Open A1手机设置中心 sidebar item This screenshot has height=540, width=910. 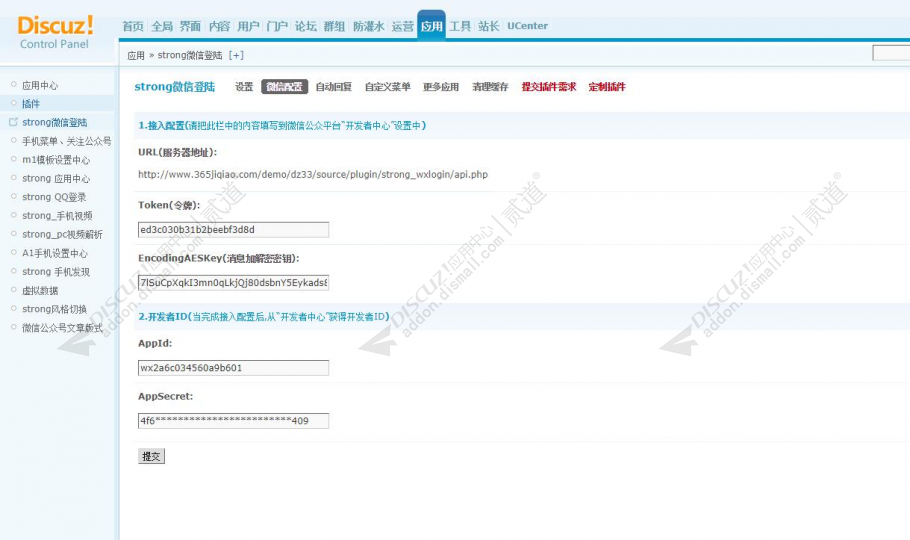[55, 253]
